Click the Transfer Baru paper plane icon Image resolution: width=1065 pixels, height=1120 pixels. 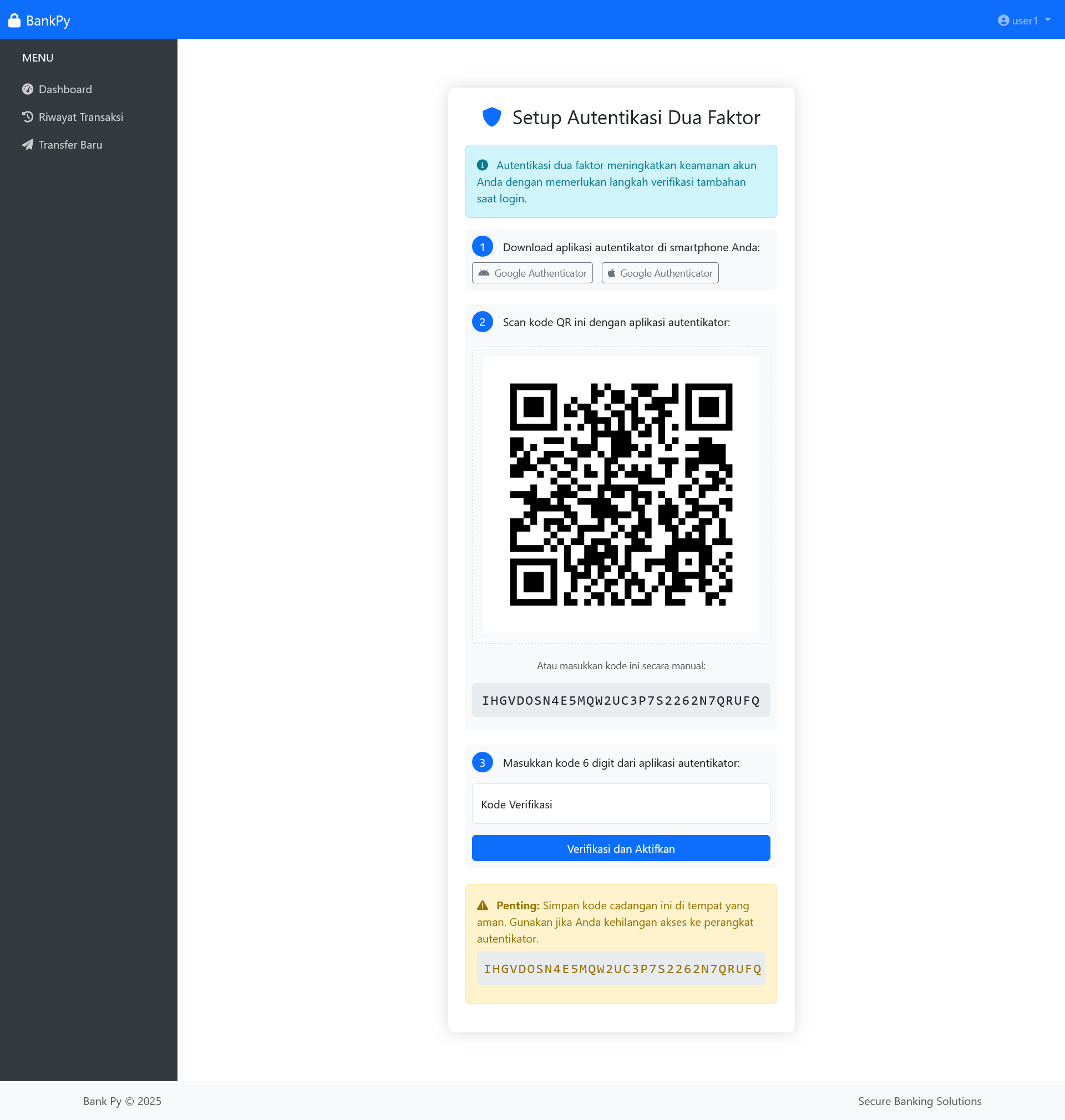(27, 145)
